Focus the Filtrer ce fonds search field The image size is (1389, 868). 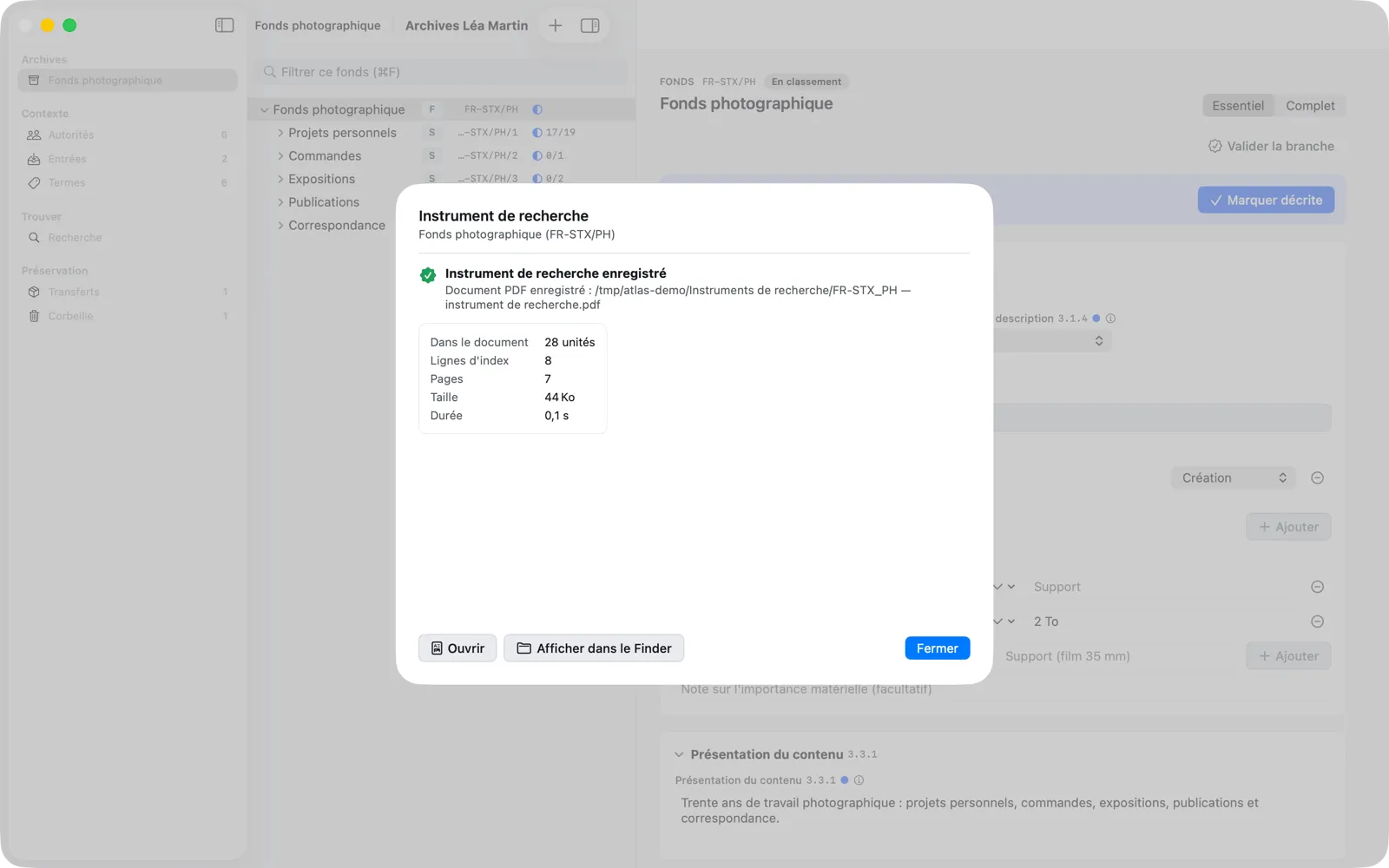tap(442, 72)
